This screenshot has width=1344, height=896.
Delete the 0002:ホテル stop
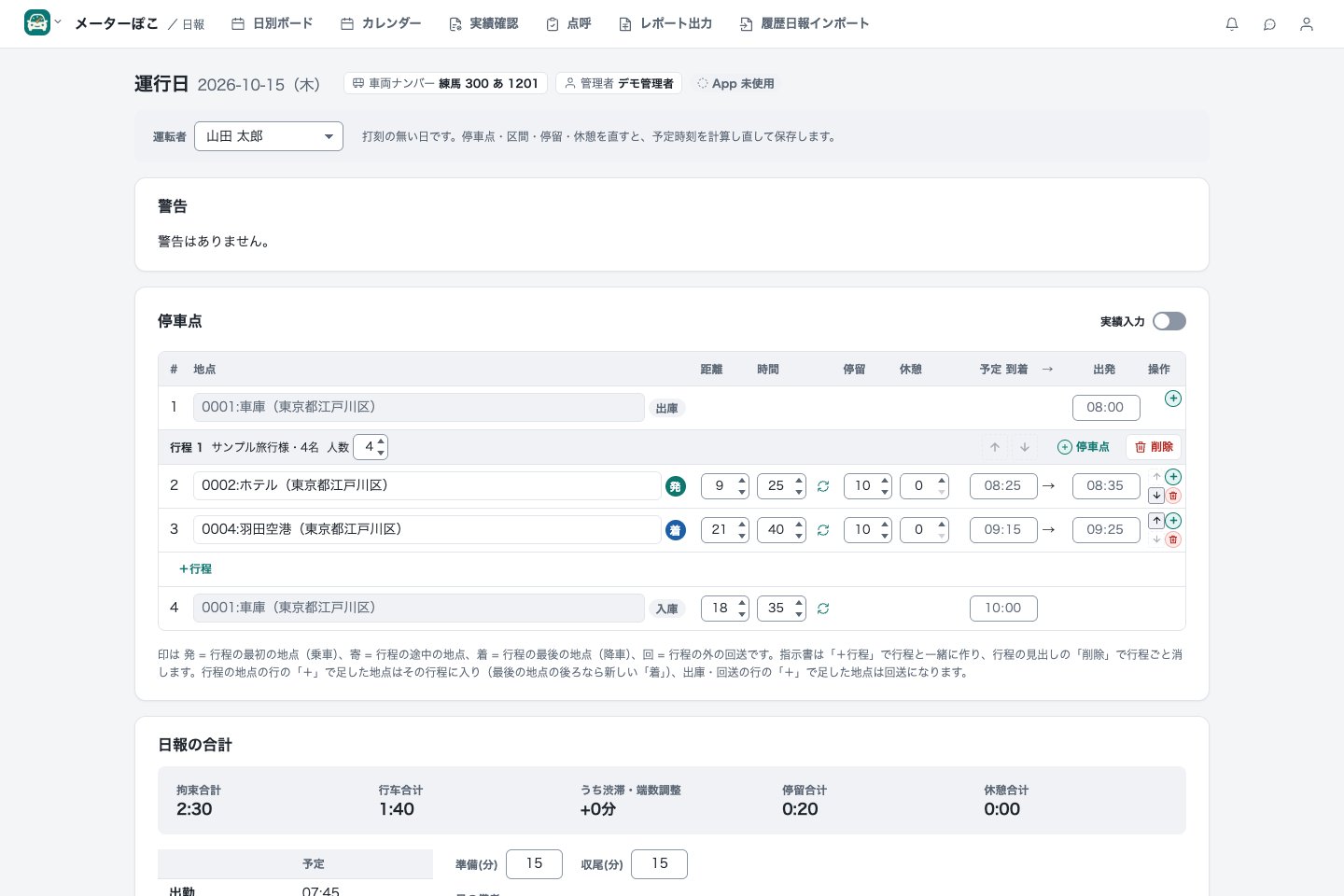[1173, 496]
